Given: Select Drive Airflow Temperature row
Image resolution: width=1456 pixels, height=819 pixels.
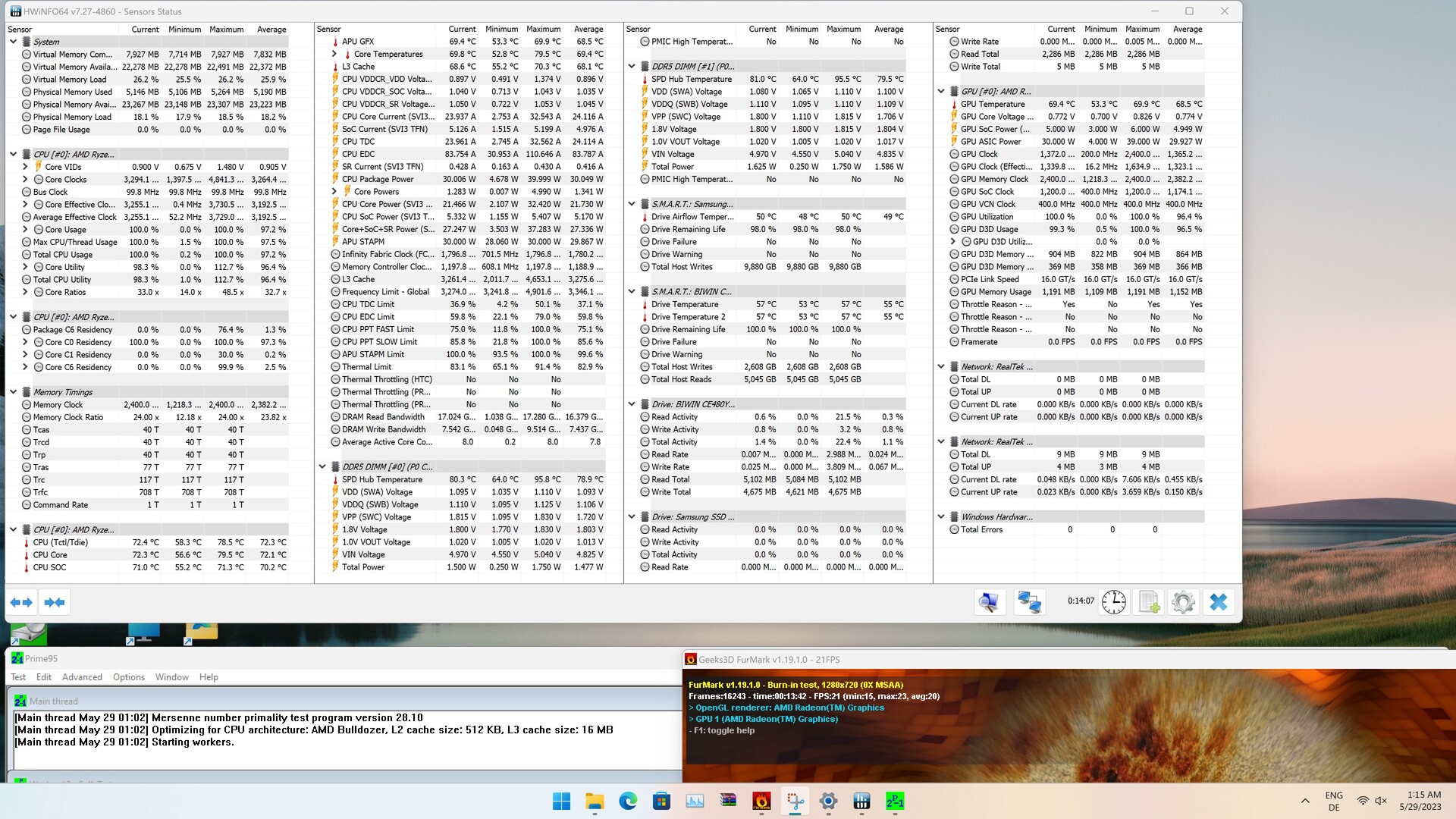Looking at the screenshot, I should [x=772, y=217].
